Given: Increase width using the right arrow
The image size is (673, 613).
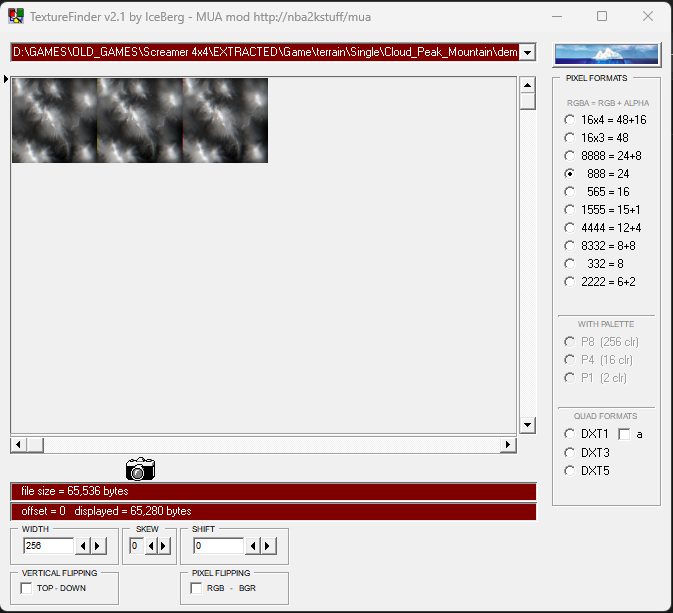Looking at the screenshot, I should (98, 546).
